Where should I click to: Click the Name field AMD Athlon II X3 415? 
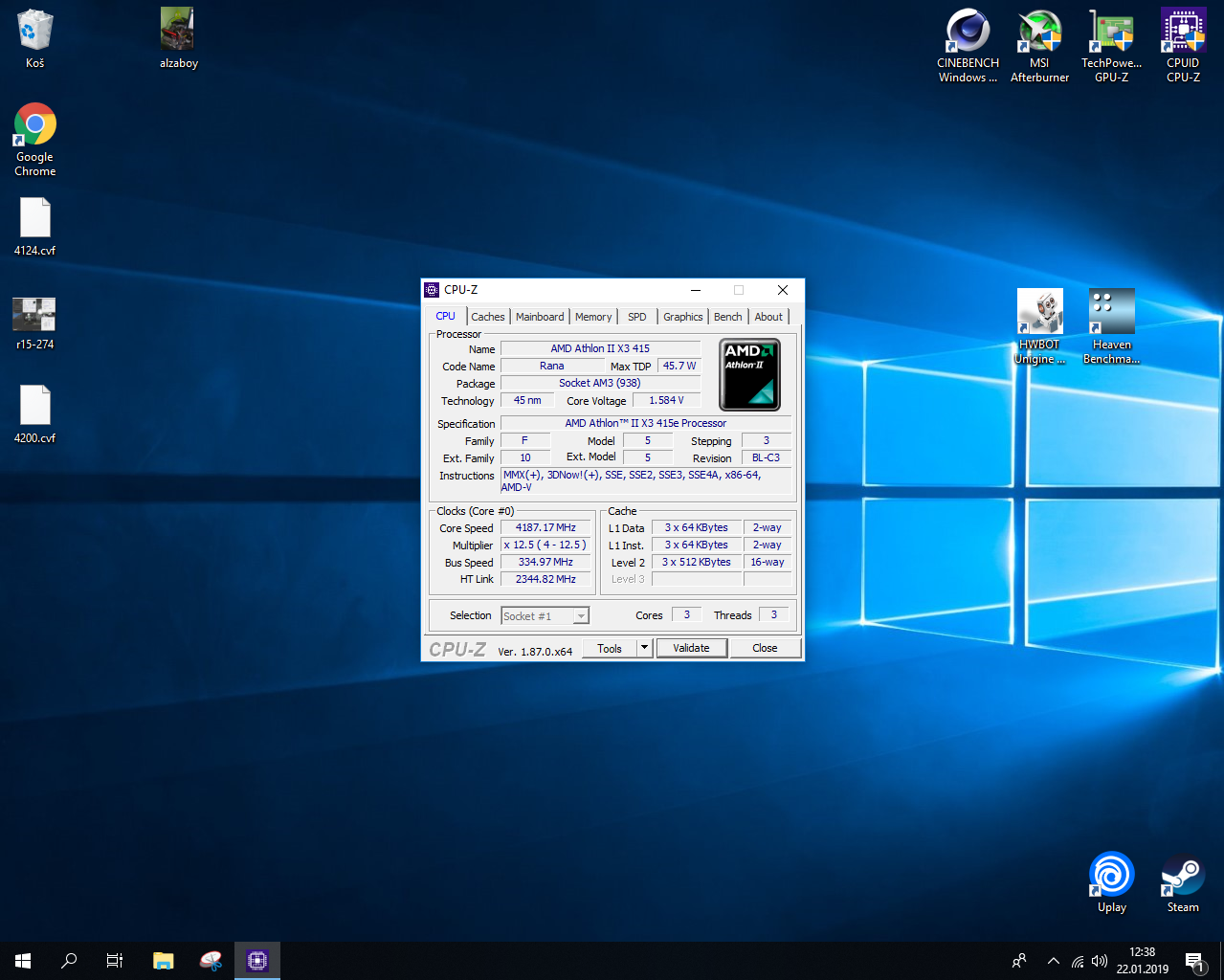600,349
